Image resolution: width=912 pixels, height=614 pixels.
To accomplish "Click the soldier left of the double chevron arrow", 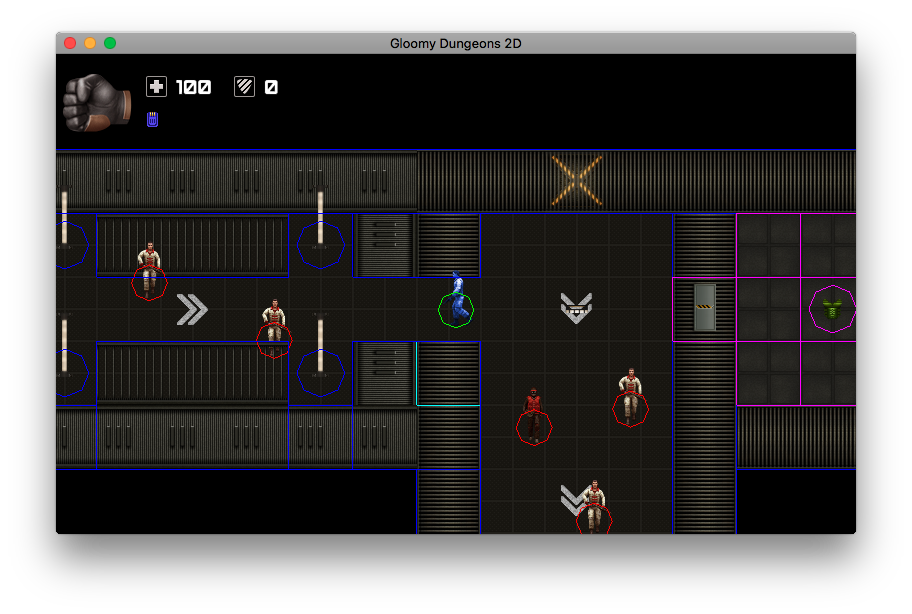I will pyautogui.click(x=149, y=269).
